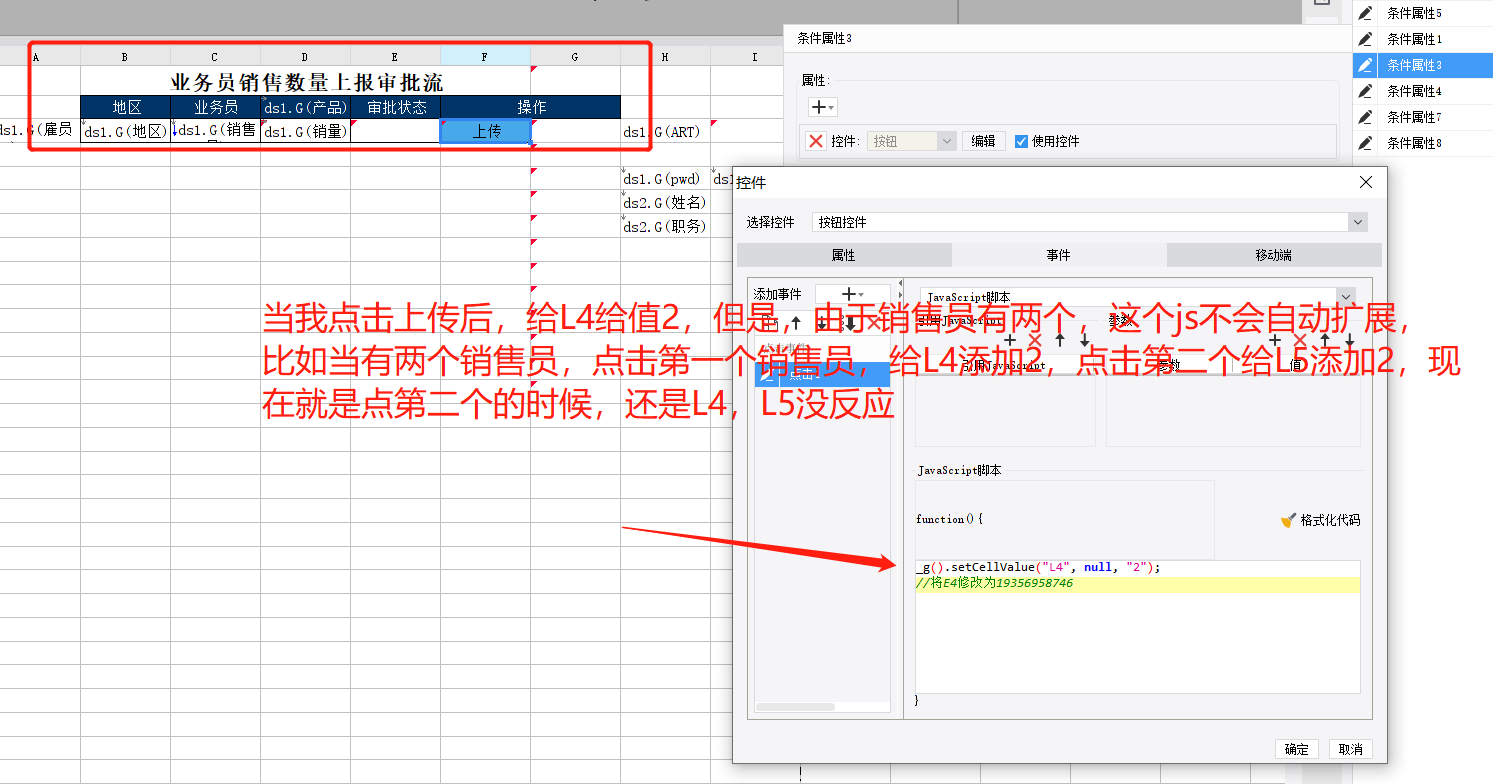This screenshot has height=784, width=1493.
Task: Expand event list with right splitter arrow
Action: 898,297
